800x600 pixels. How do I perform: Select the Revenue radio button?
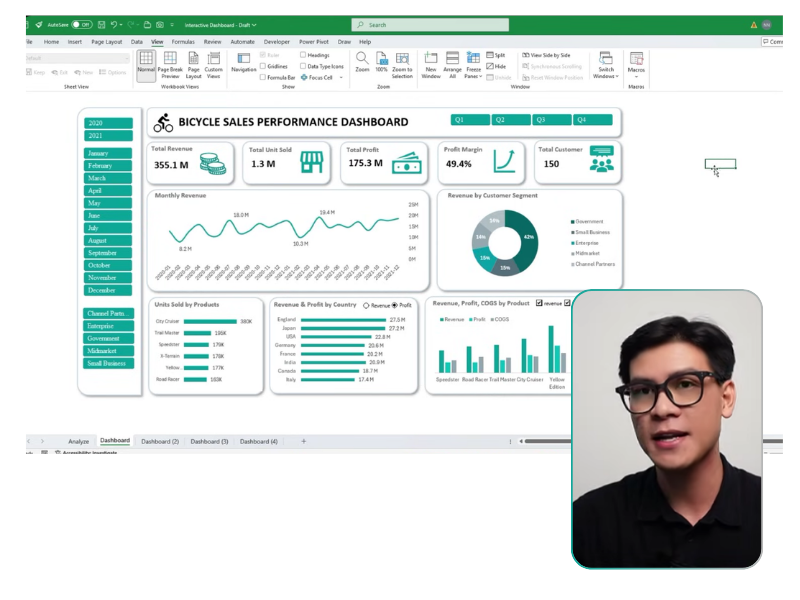366,305
